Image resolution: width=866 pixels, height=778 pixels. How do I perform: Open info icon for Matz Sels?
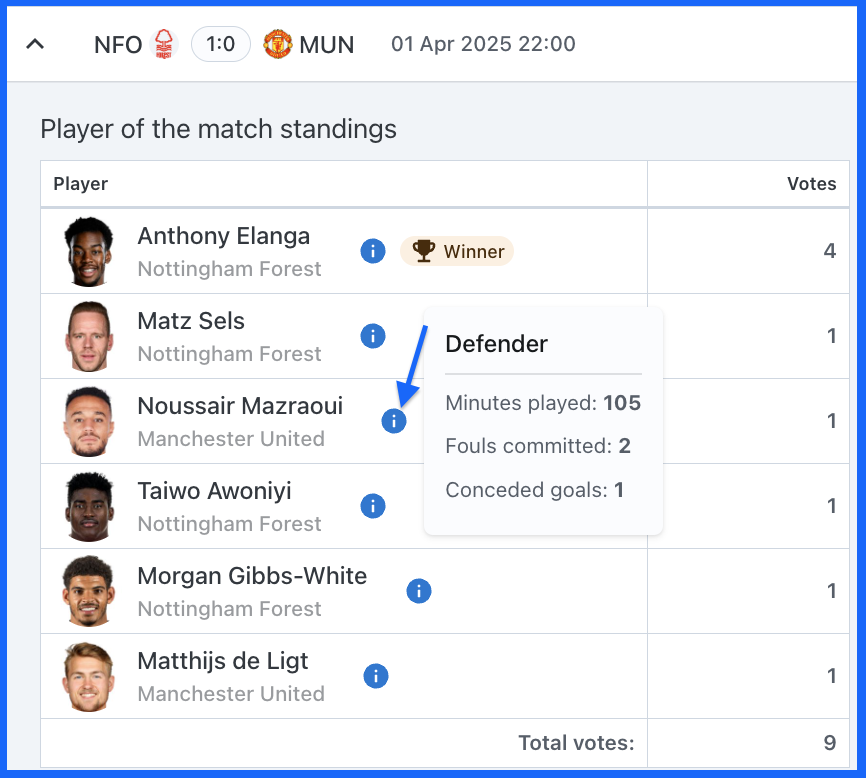pos(373,336)
